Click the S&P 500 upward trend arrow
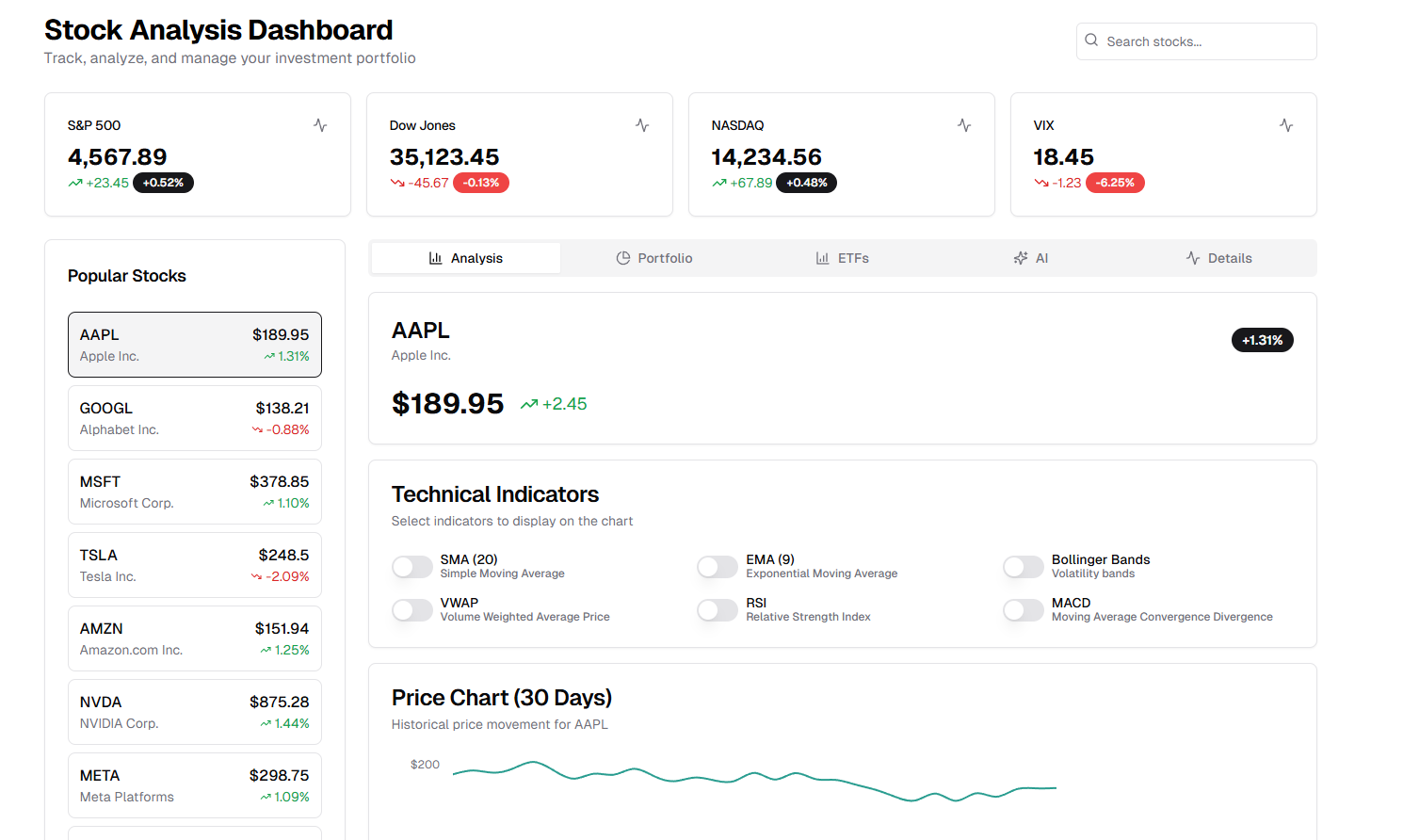Image resolution: width=1403 pixels, height=840 pixels. coord(75,183)
